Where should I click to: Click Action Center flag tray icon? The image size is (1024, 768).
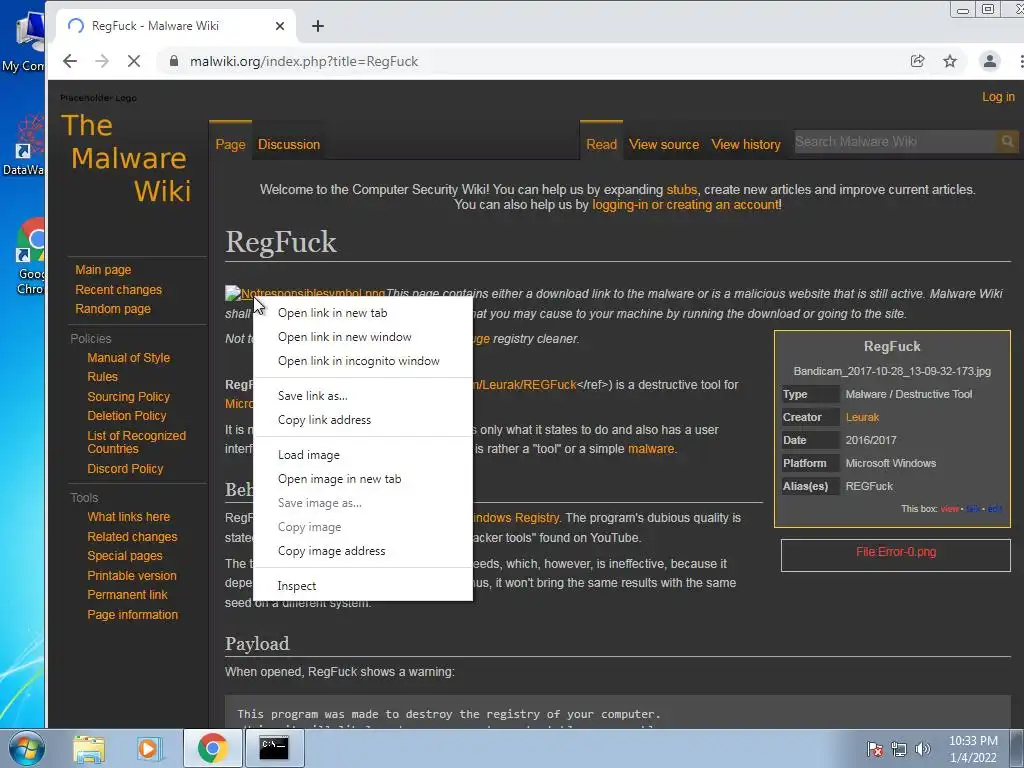[x=874, y=749]
